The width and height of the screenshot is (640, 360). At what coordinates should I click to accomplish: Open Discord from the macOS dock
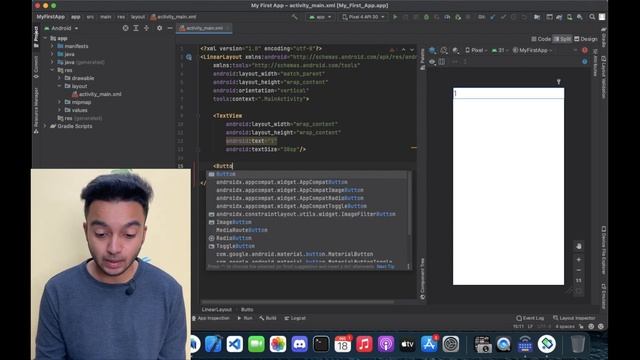point(299,344)
